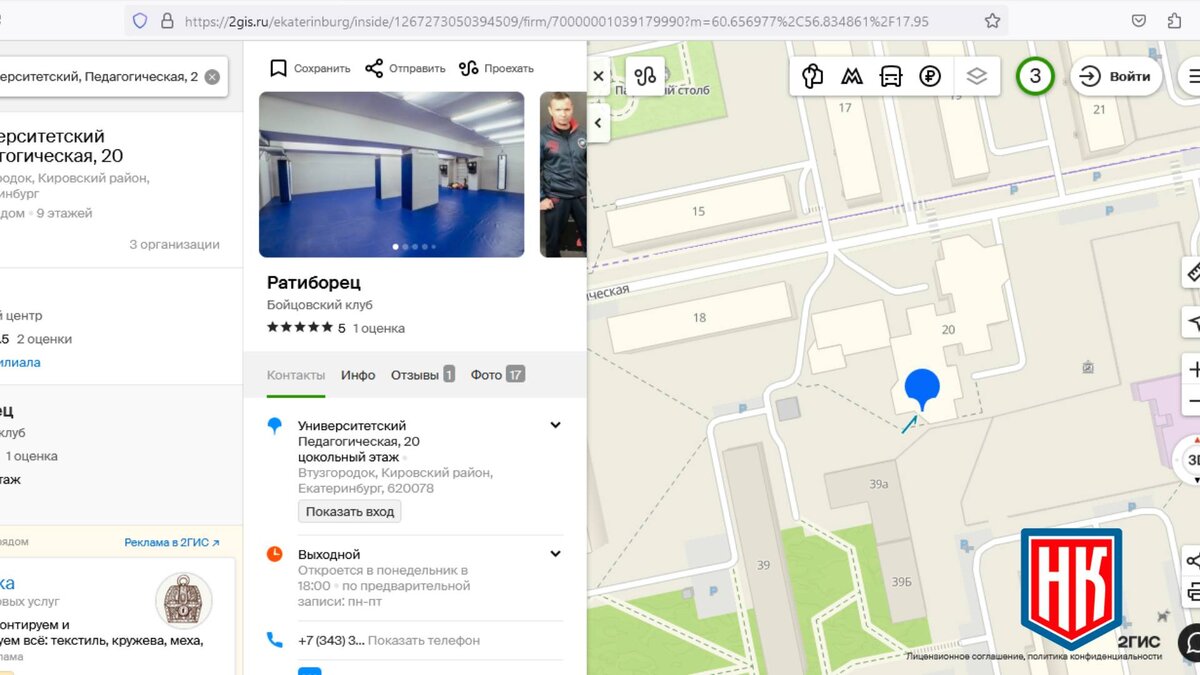
Task: Zoom in the map with plus
Action: (x=1193, y=370)
